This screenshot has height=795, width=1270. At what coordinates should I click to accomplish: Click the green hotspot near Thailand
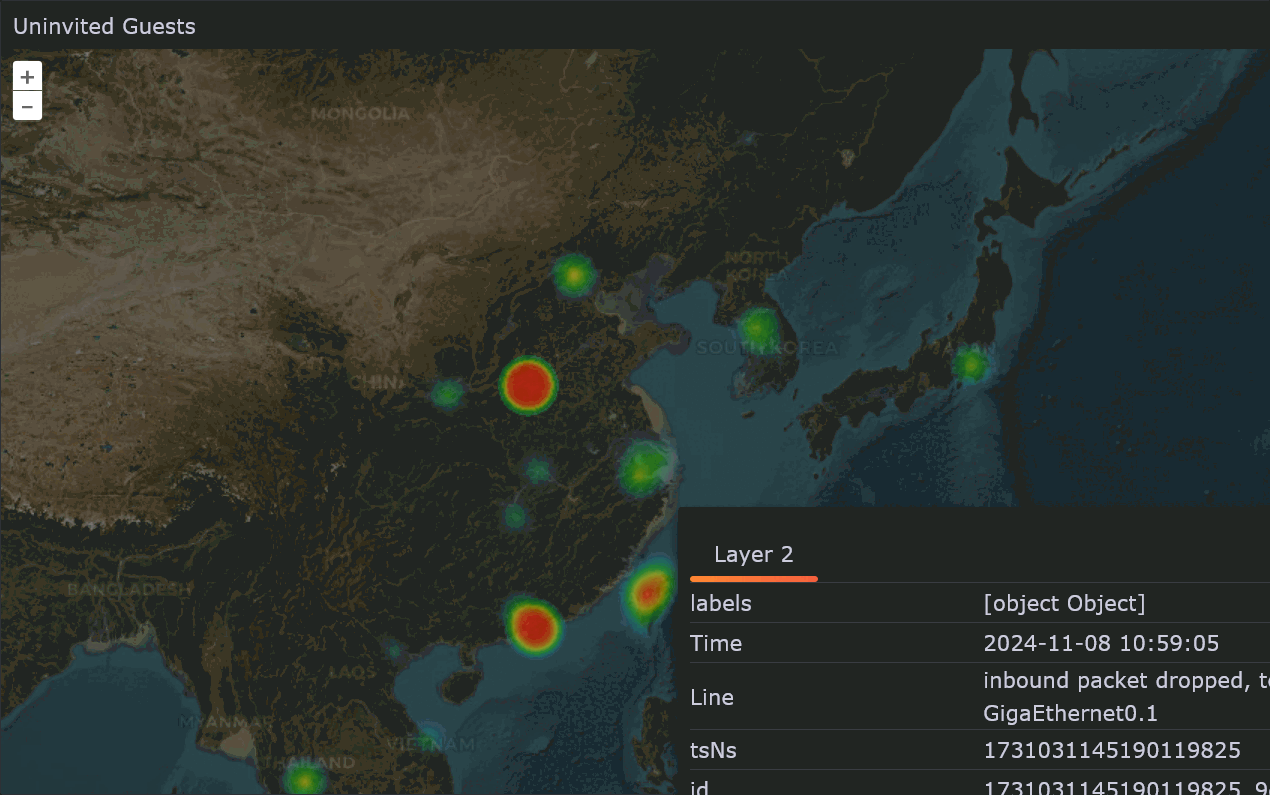pos(303,780)
